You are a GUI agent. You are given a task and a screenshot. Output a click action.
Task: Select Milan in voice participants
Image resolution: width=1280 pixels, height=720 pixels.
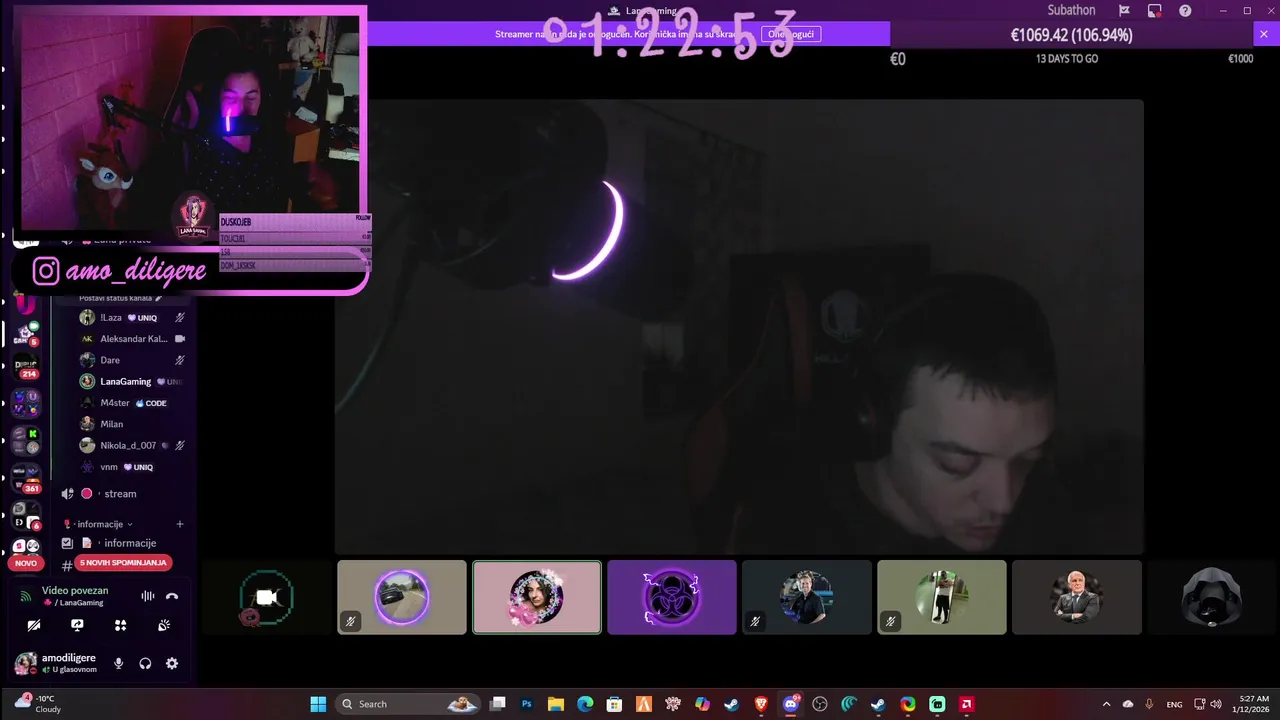pyautogui.click(x=133, y=424)
